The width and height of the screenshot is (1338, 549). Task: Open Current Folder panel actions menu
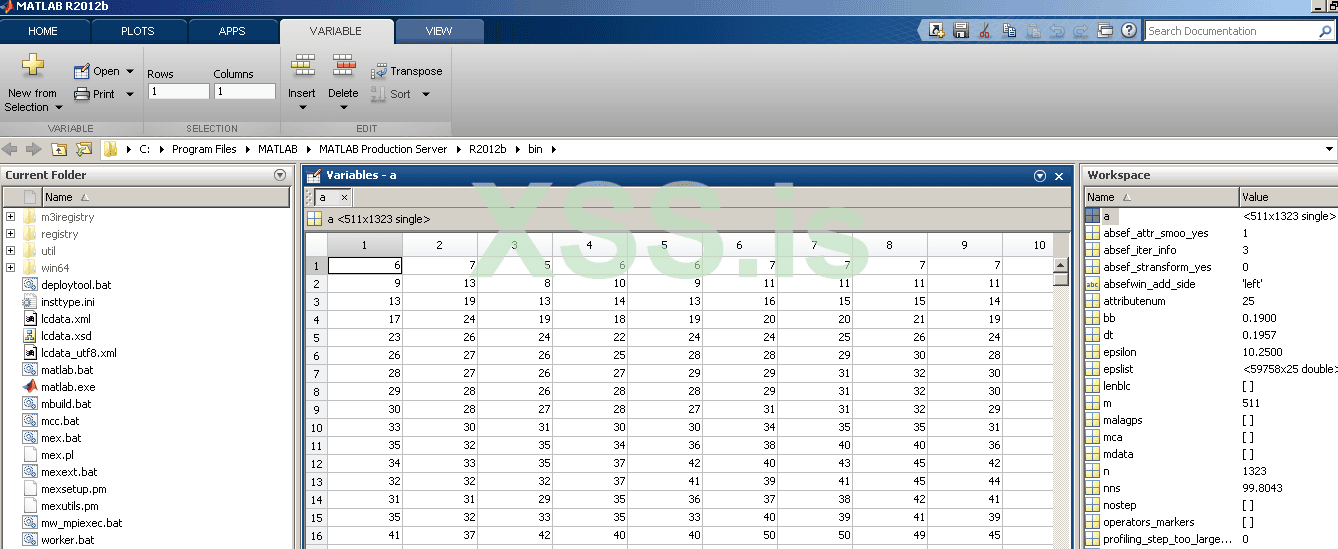click(x=280, y=175)
